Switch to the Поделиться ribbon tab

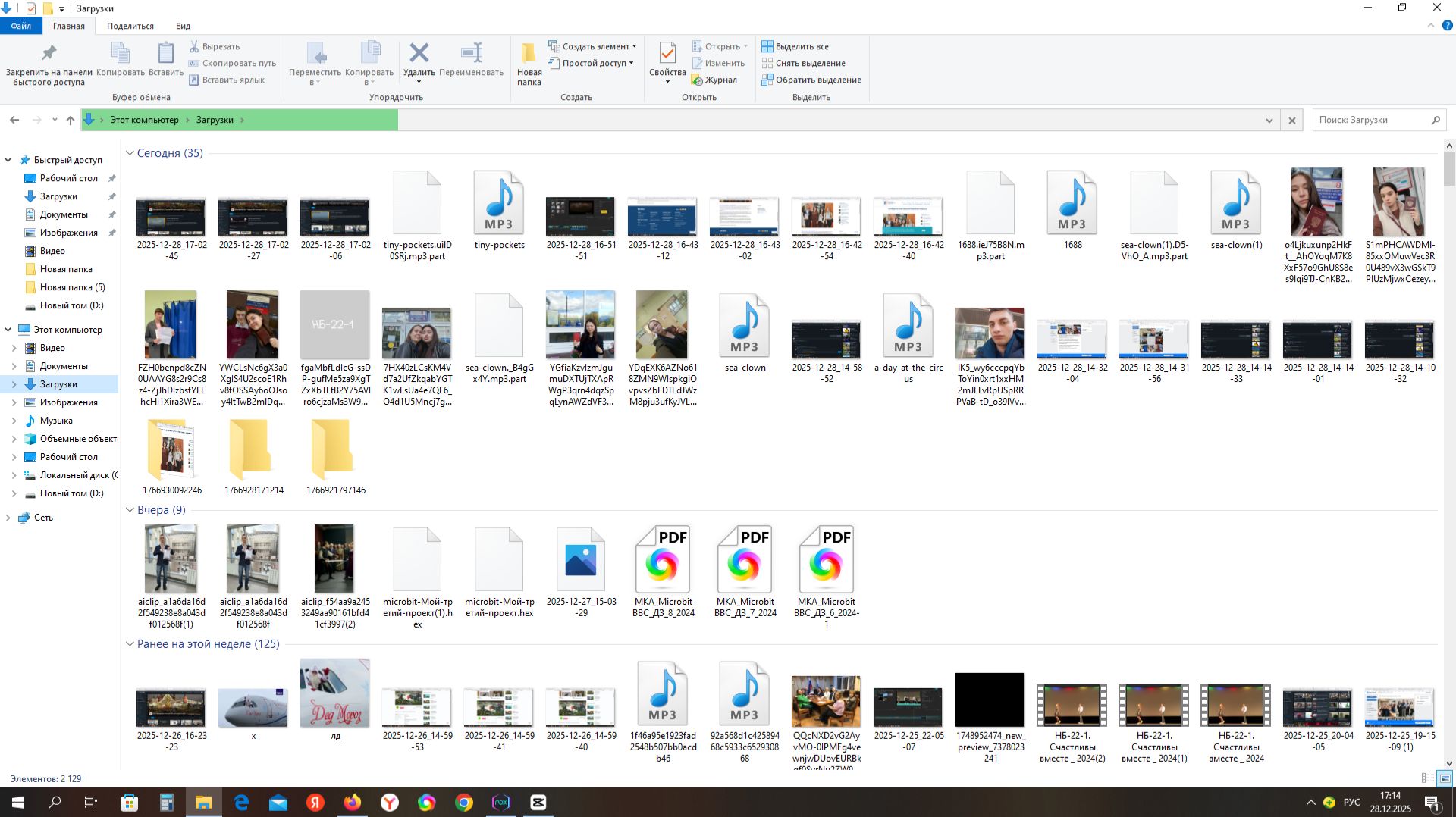130,26
